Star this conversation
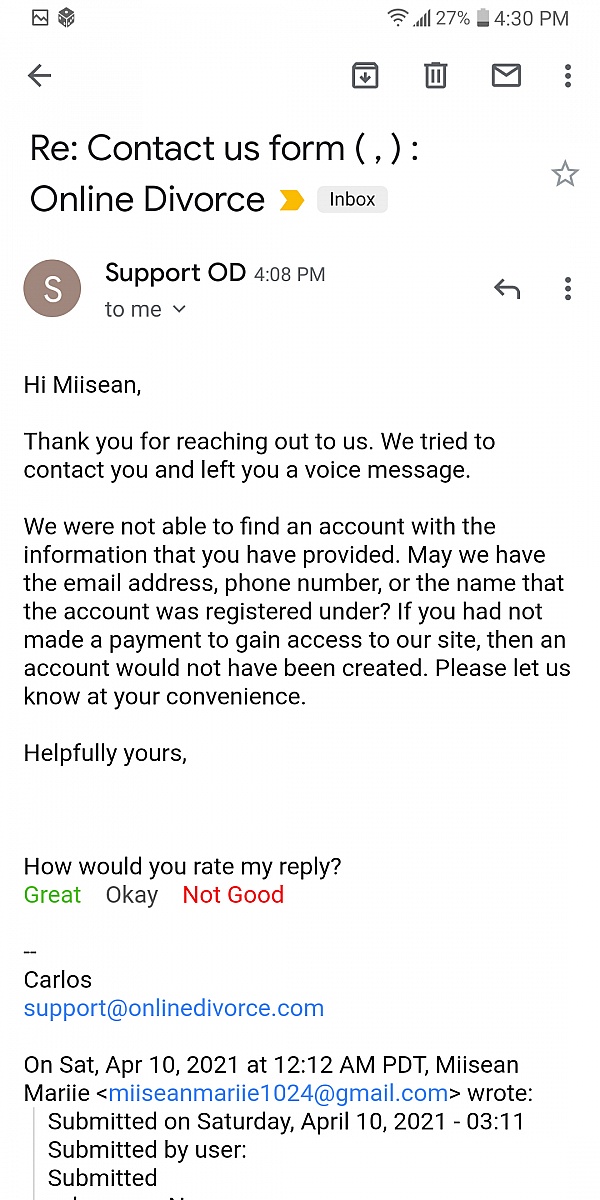Viewport: 600px width, 1200px height. (565, 174)
